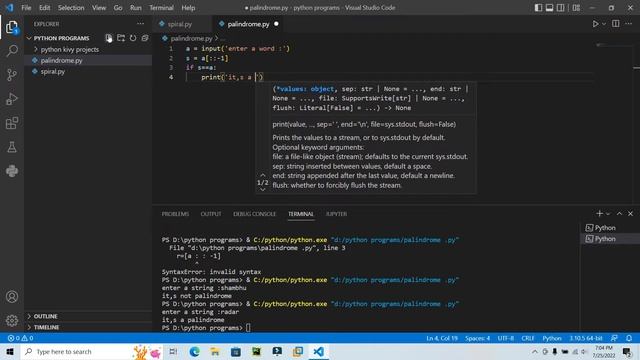The width and height of the screenshot is (640, 360).
Task: Open terminal launch profile dropdown
Action: pos(608,213)
